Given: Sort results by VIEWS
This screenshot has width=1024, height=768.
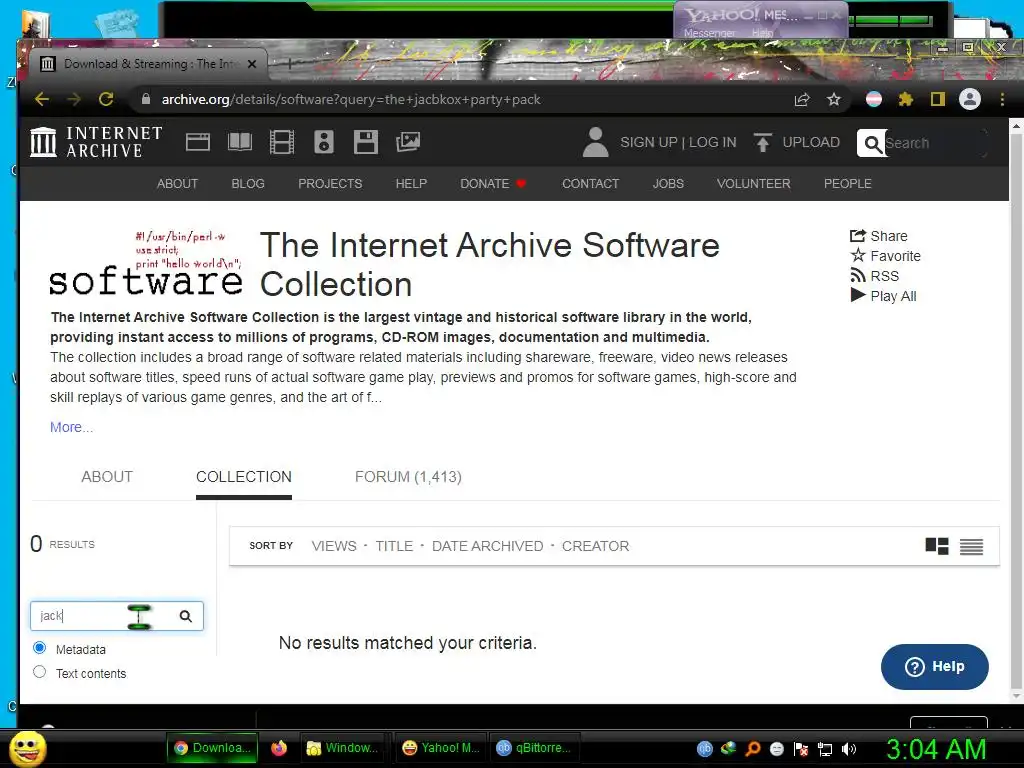Looking at the screenshot, I should [334, 546].
